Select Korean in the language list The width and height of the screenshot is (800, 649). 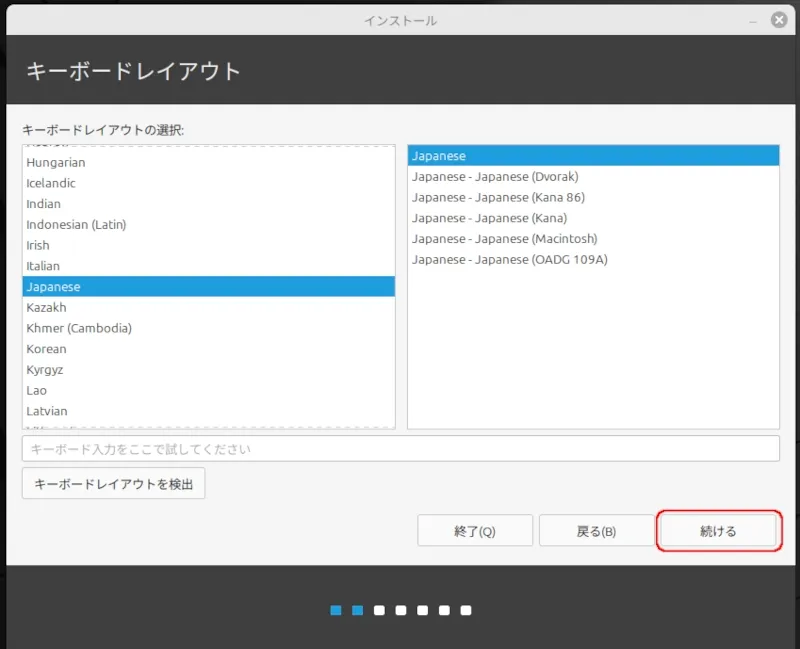pyautogui.click(x=47, y=349)
